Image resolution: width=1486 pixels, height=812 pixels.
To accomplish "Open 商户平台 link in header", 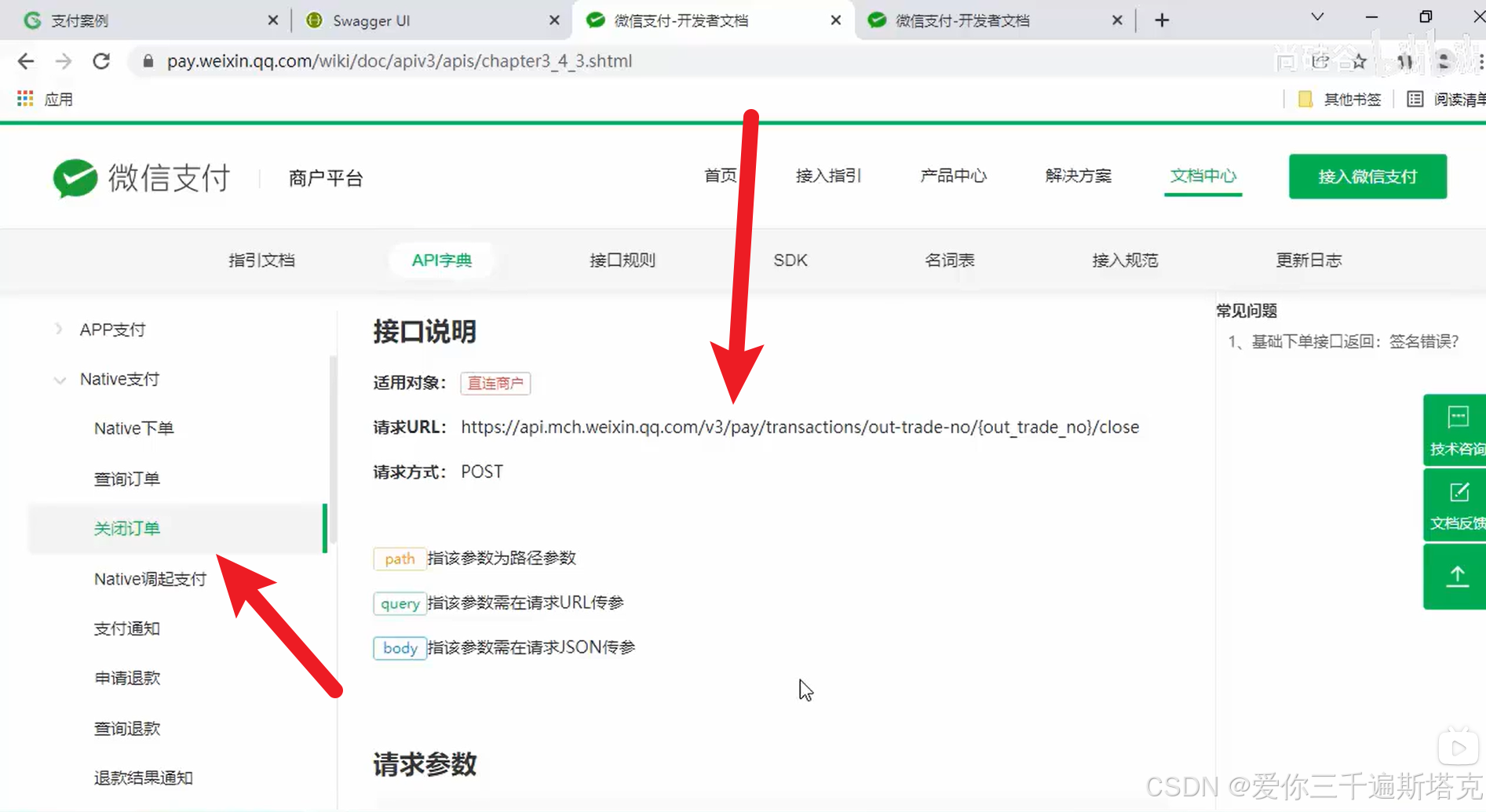I will (326, 178).
